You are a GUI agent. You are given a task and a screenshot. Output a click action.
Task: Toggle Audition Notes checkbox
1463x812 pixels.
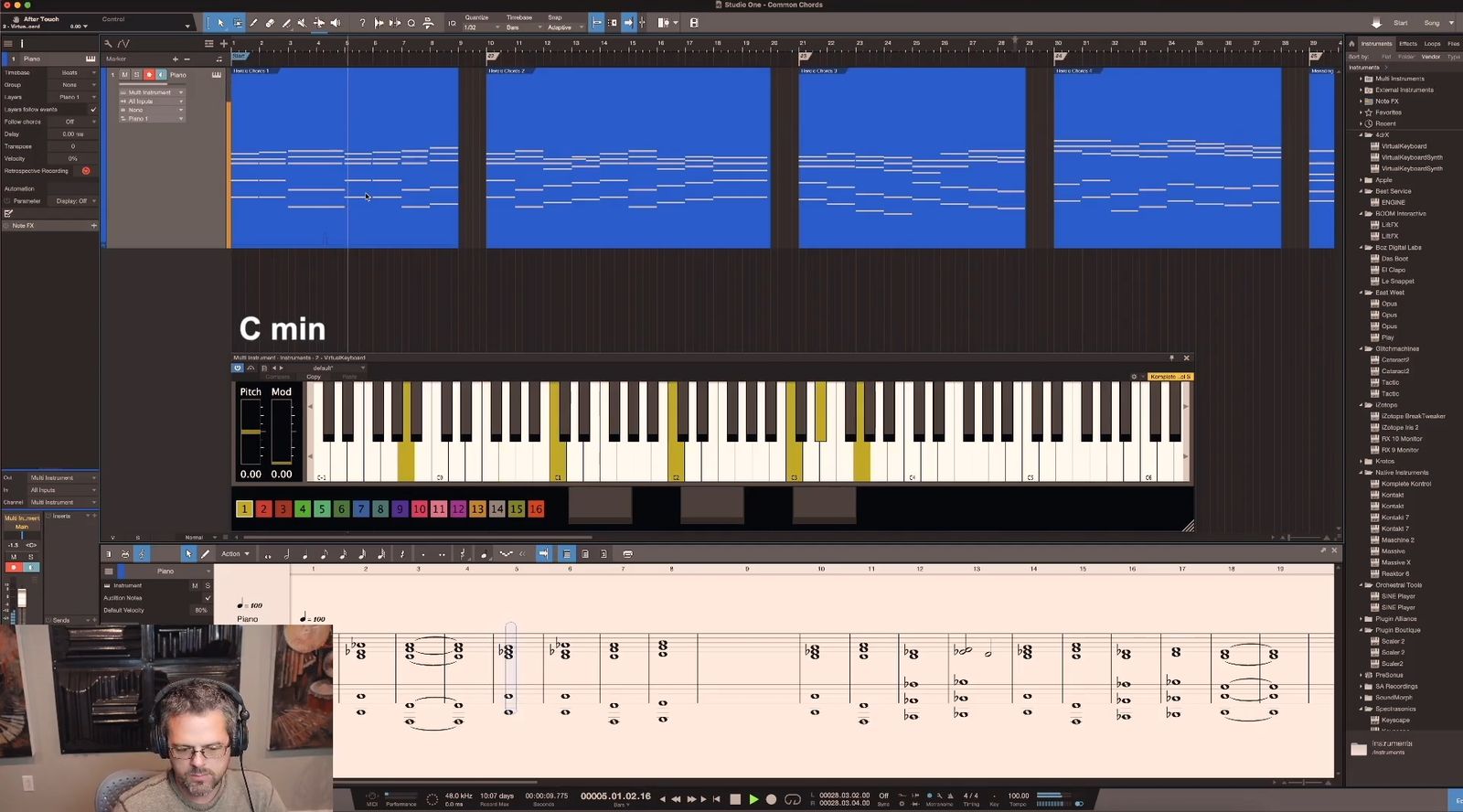(x=208, y=598)
